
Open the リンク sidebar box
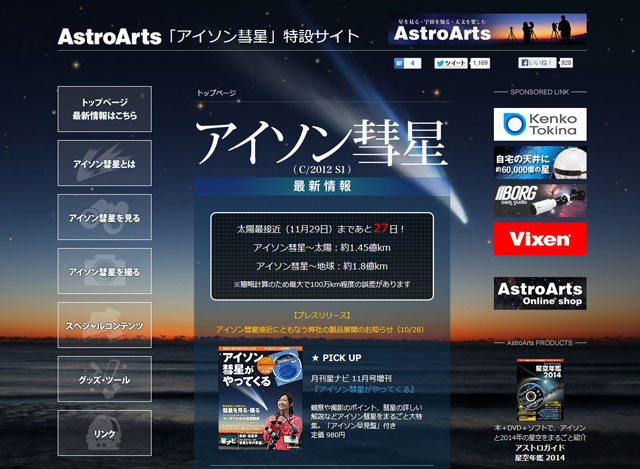pos(104,433)
